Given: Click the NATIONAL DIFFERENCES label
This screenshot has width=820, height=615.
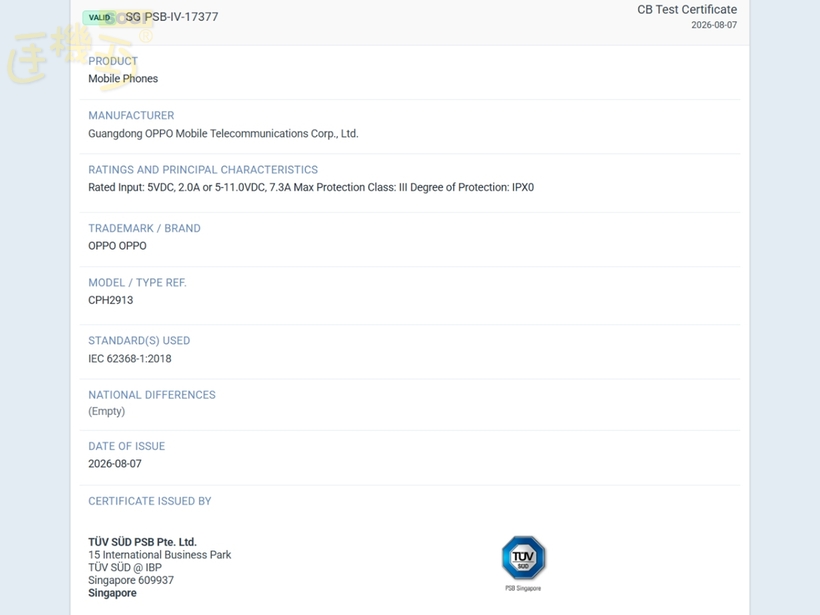Looking at the screenshot, I should (152, 395).
